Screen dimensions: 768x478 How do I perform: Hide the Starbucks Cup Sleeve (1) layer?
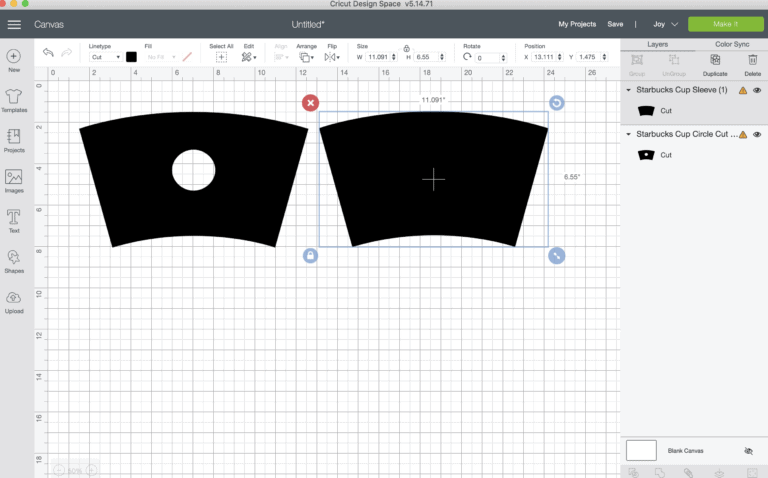click(757, 90)
